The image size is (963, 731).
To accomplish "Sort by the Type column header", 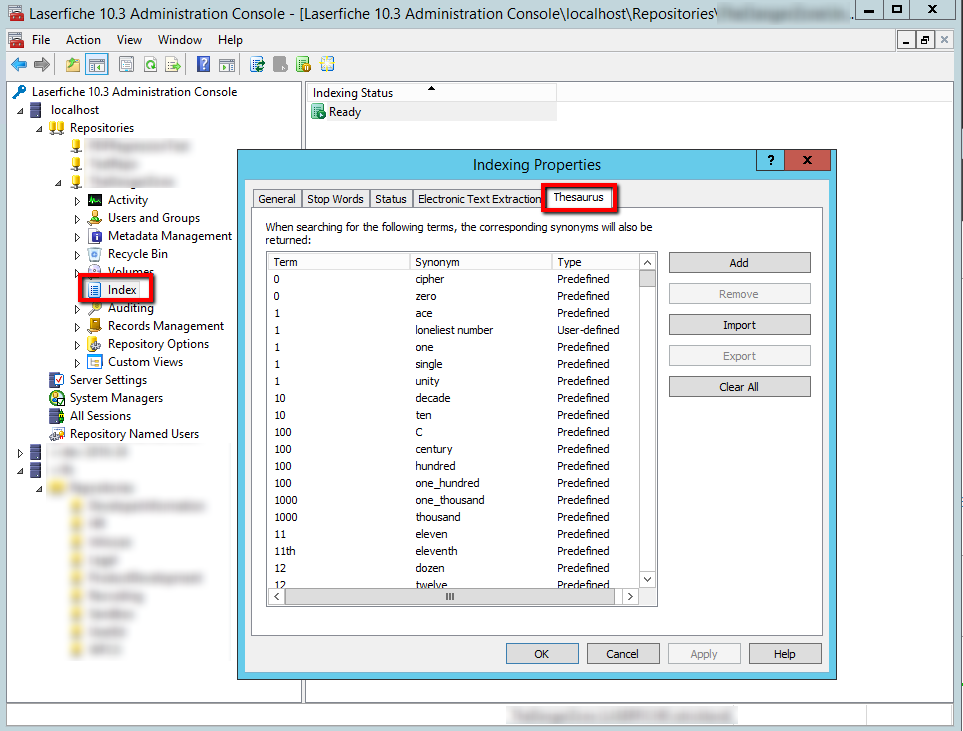I will tap(596, 262).
